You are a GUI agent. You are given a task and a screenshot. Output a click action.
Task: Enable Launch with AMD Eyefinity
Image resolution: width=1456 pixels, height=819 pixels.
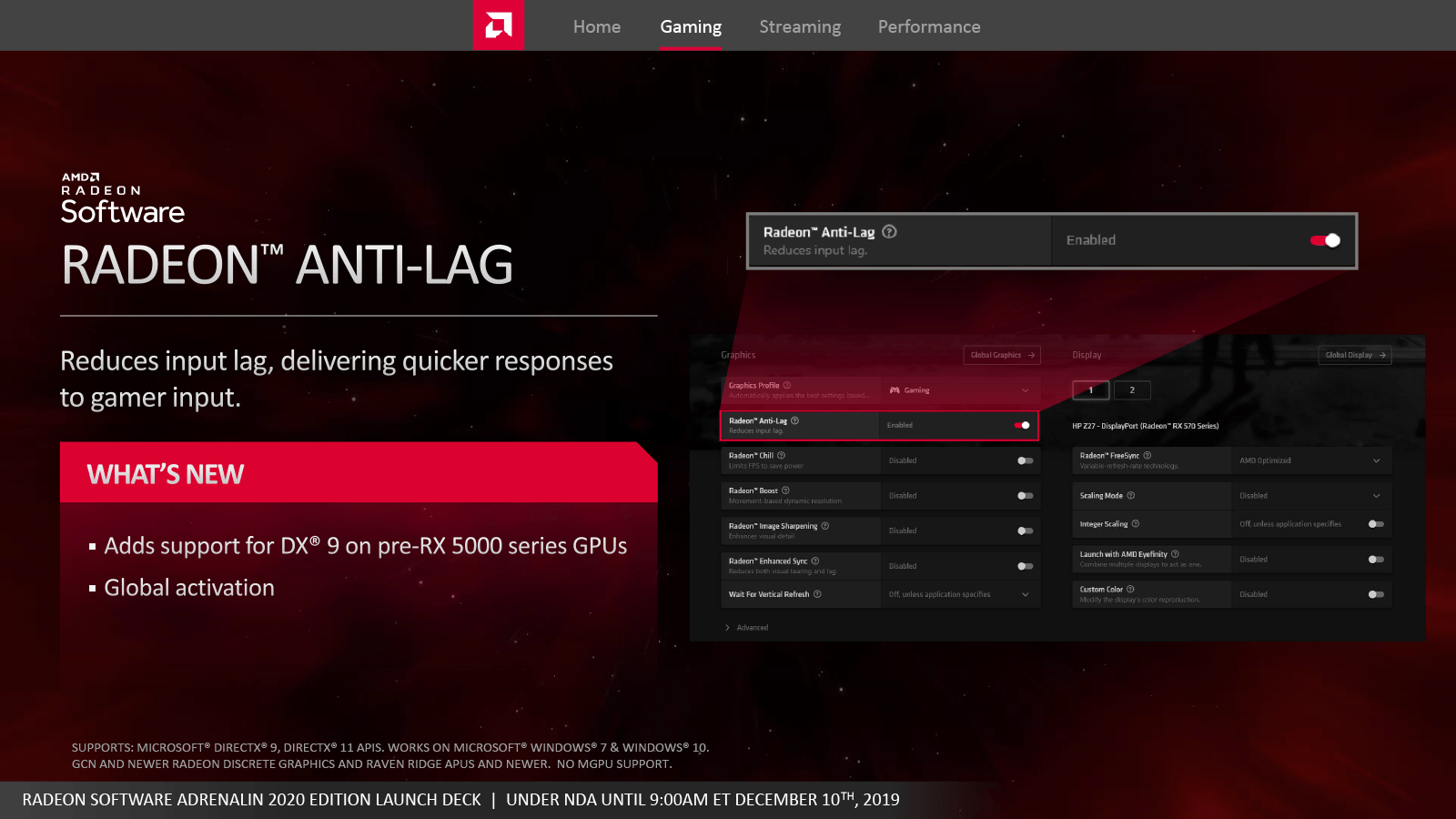[x=1376, y=560]
